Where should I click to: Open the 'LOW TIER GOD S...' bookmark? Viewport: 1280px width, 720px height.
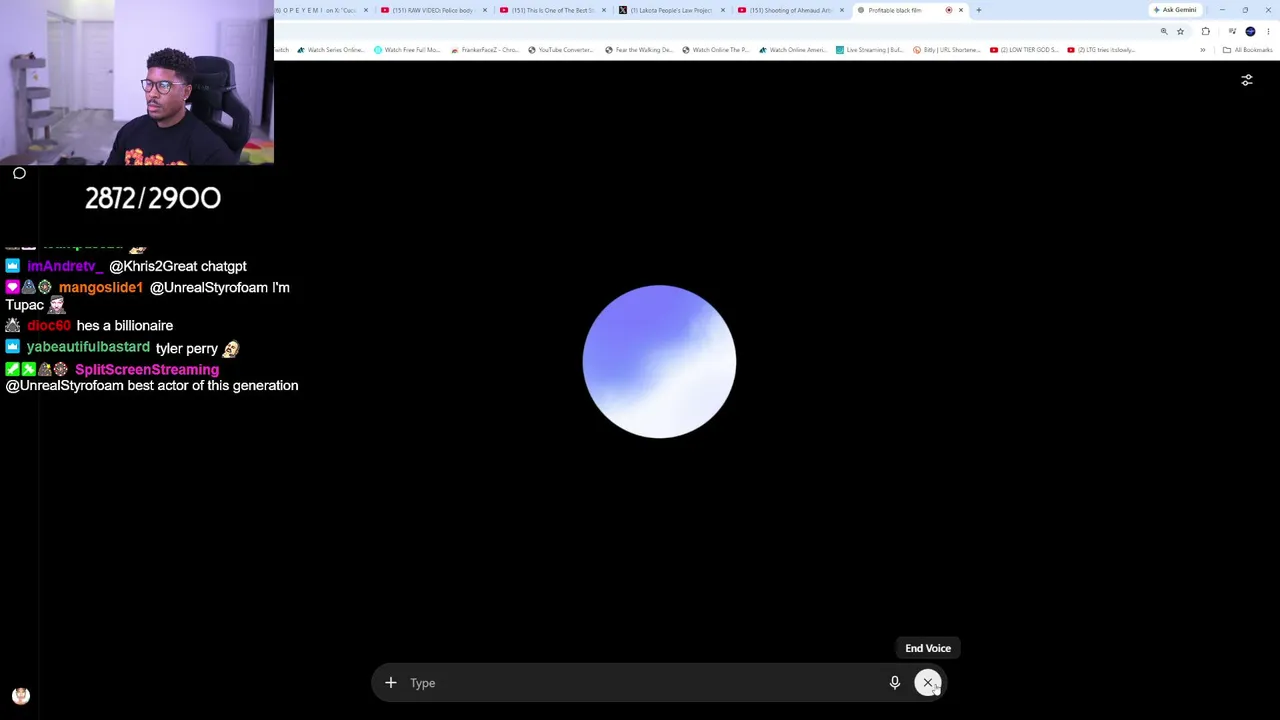[x=1024, y=50]
